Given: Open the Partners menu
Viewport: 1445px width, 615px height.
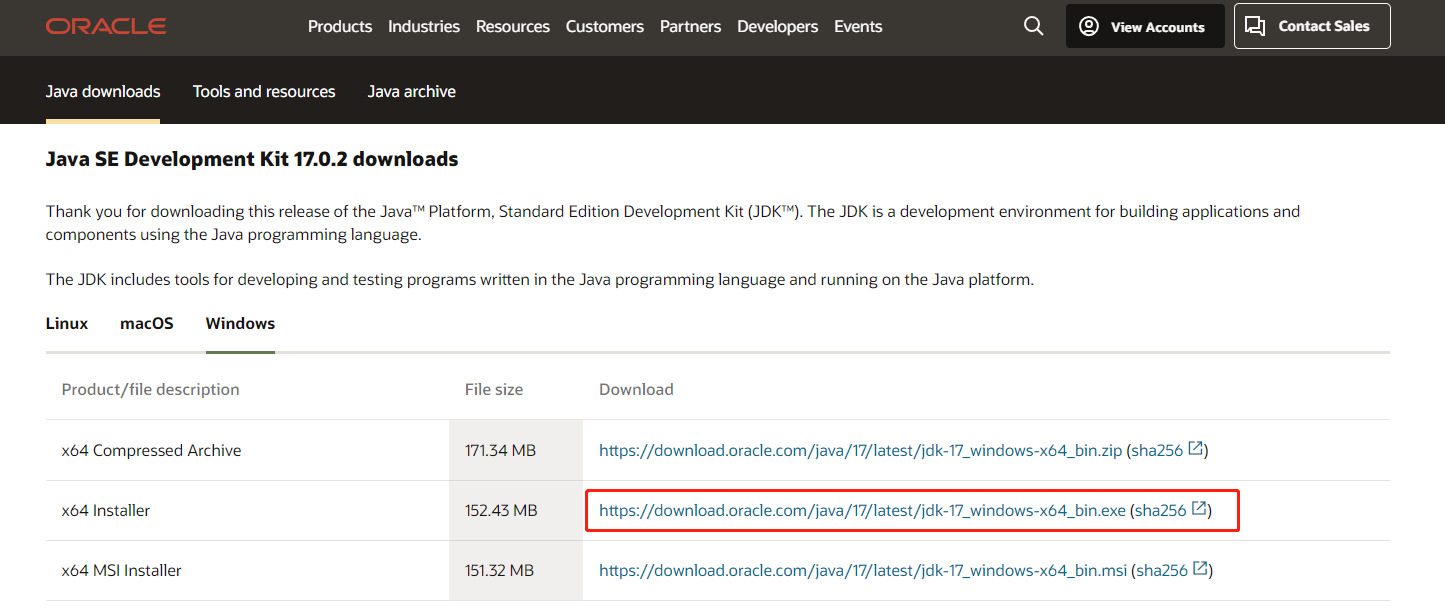Looking at the screenshot, I should pyautogui.click(x=690, y=26).
